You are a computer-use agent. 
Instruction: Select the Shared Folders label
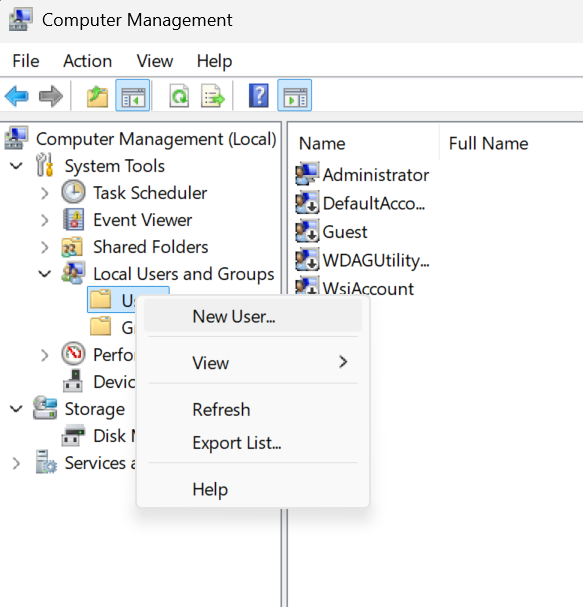coord(151,247)
